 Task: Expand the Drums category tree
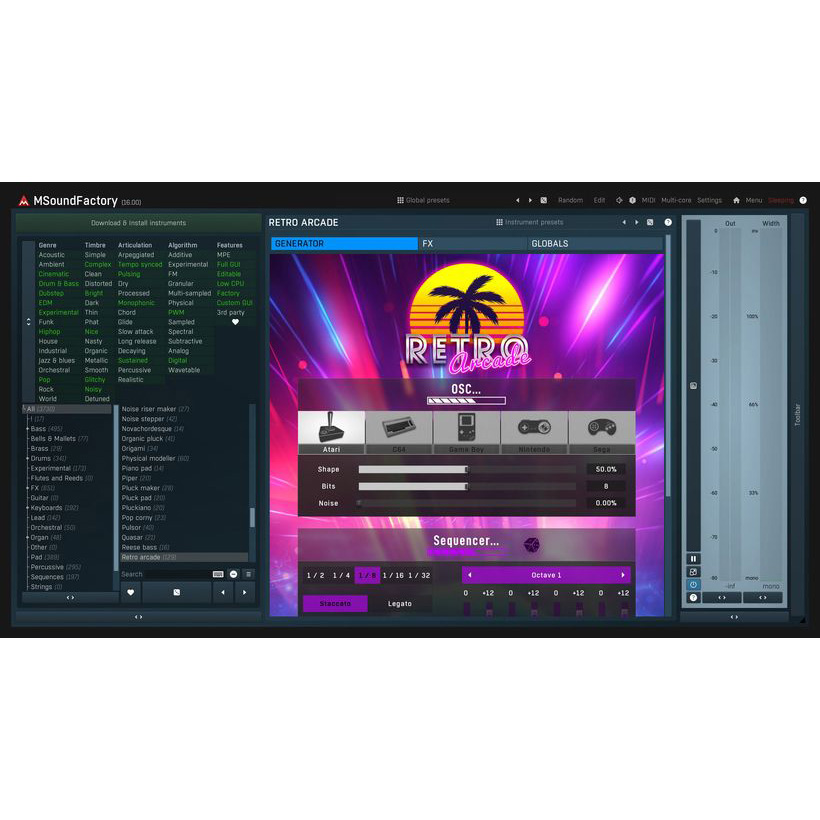(x=27, y=459)
